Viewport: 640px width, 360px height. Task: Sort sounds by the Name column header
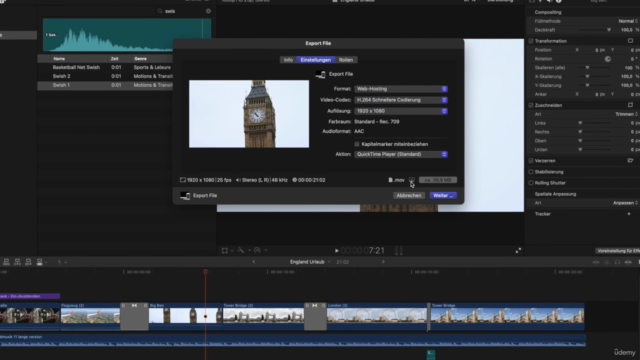[59, 59]
